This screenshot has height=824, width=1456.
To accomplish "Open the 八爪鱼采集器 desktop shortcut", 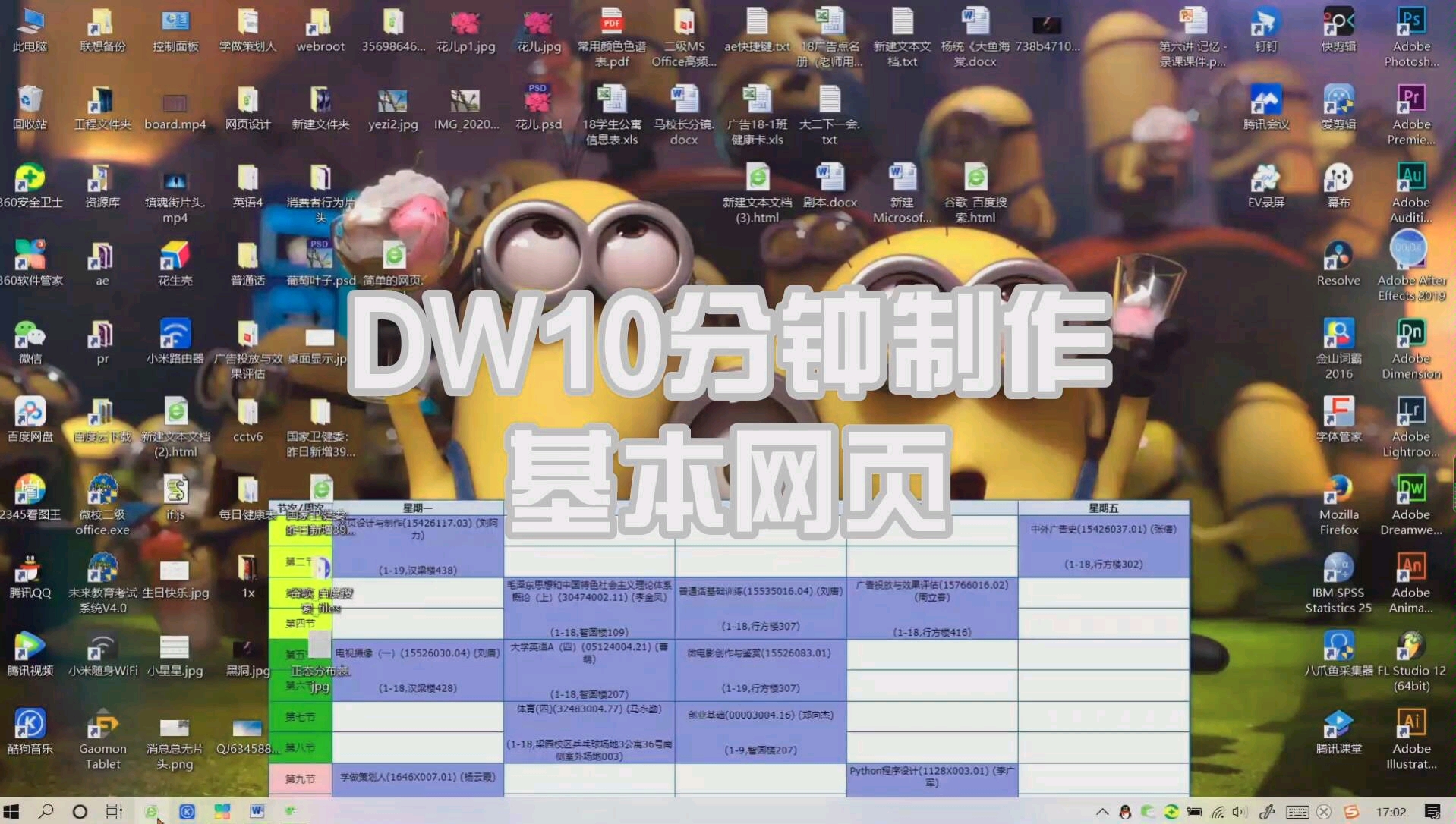I will tap(1338, 654).
